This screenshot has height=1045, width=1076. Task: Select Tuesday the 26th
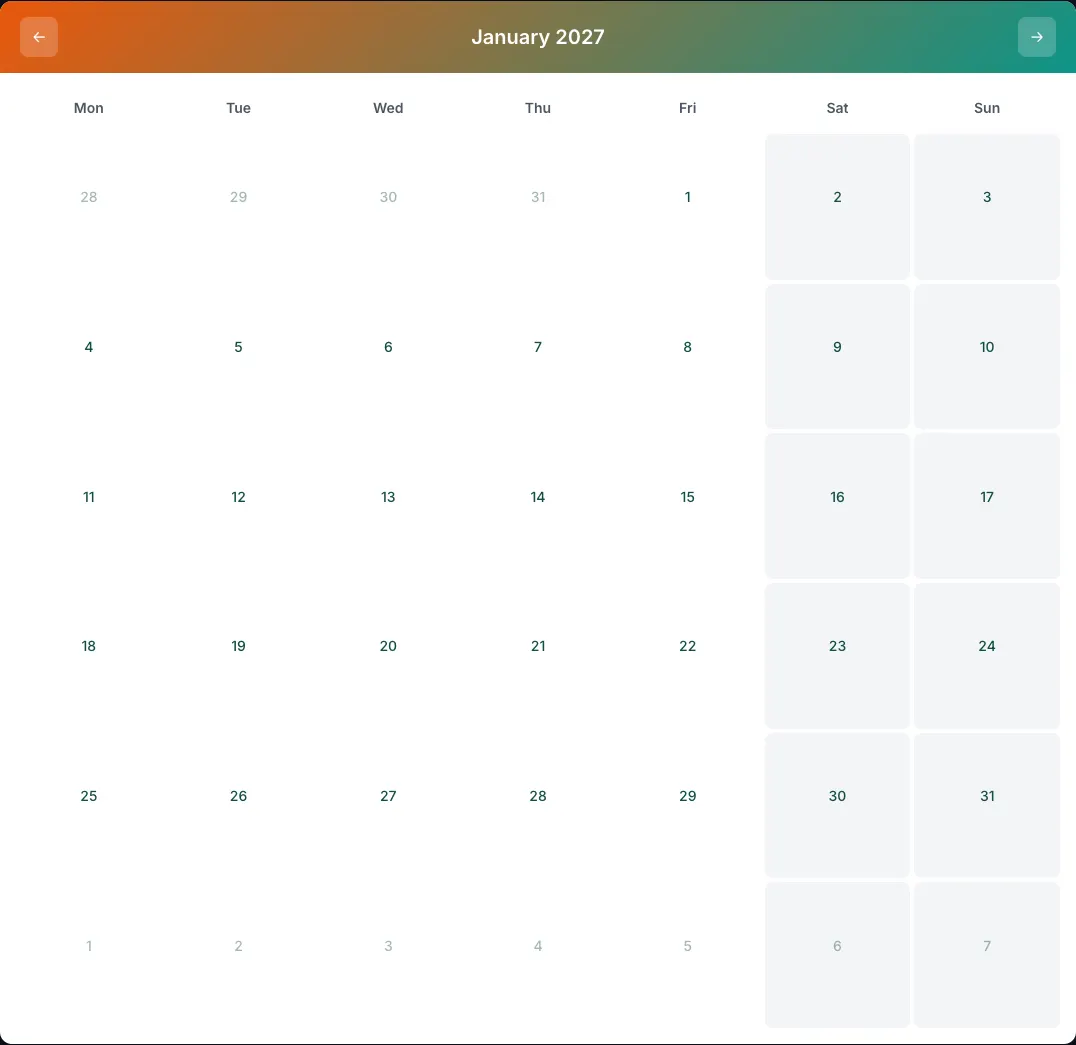click(x=238, y=805)
